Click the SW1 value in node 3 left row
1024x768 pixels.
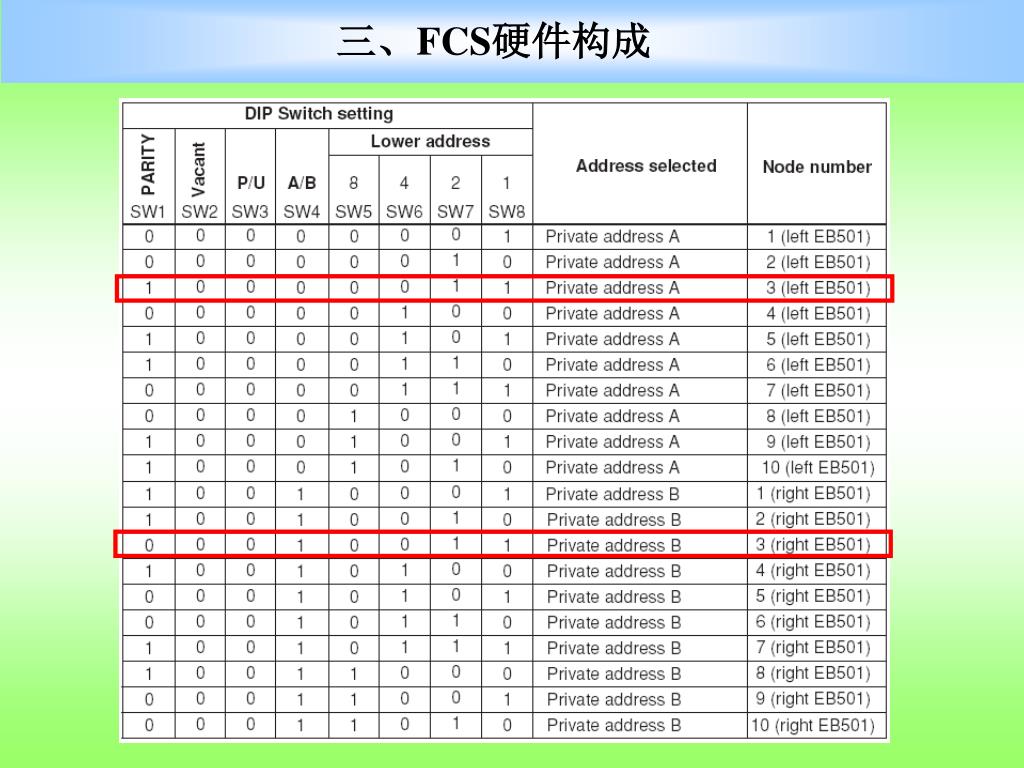[149, 288]
